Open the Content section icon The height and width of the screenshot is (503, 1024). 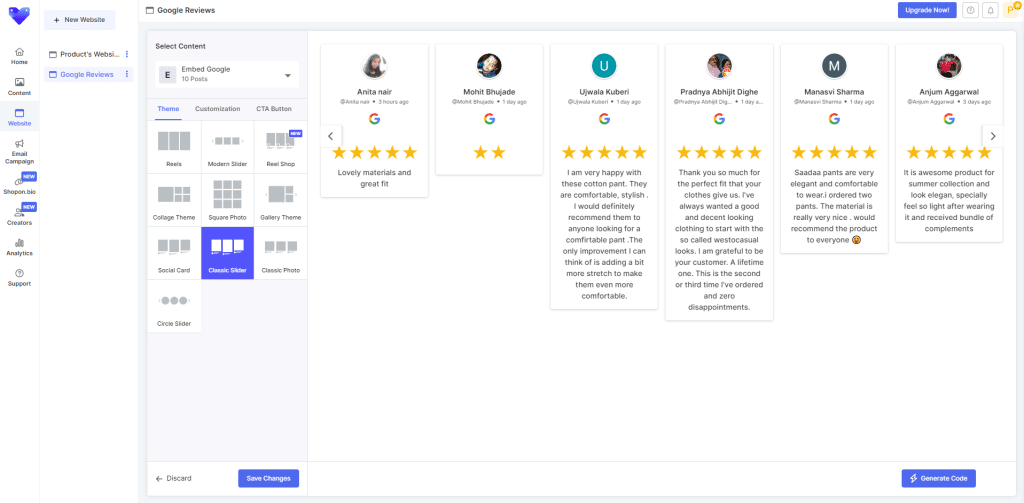click(x=19, y=86)
